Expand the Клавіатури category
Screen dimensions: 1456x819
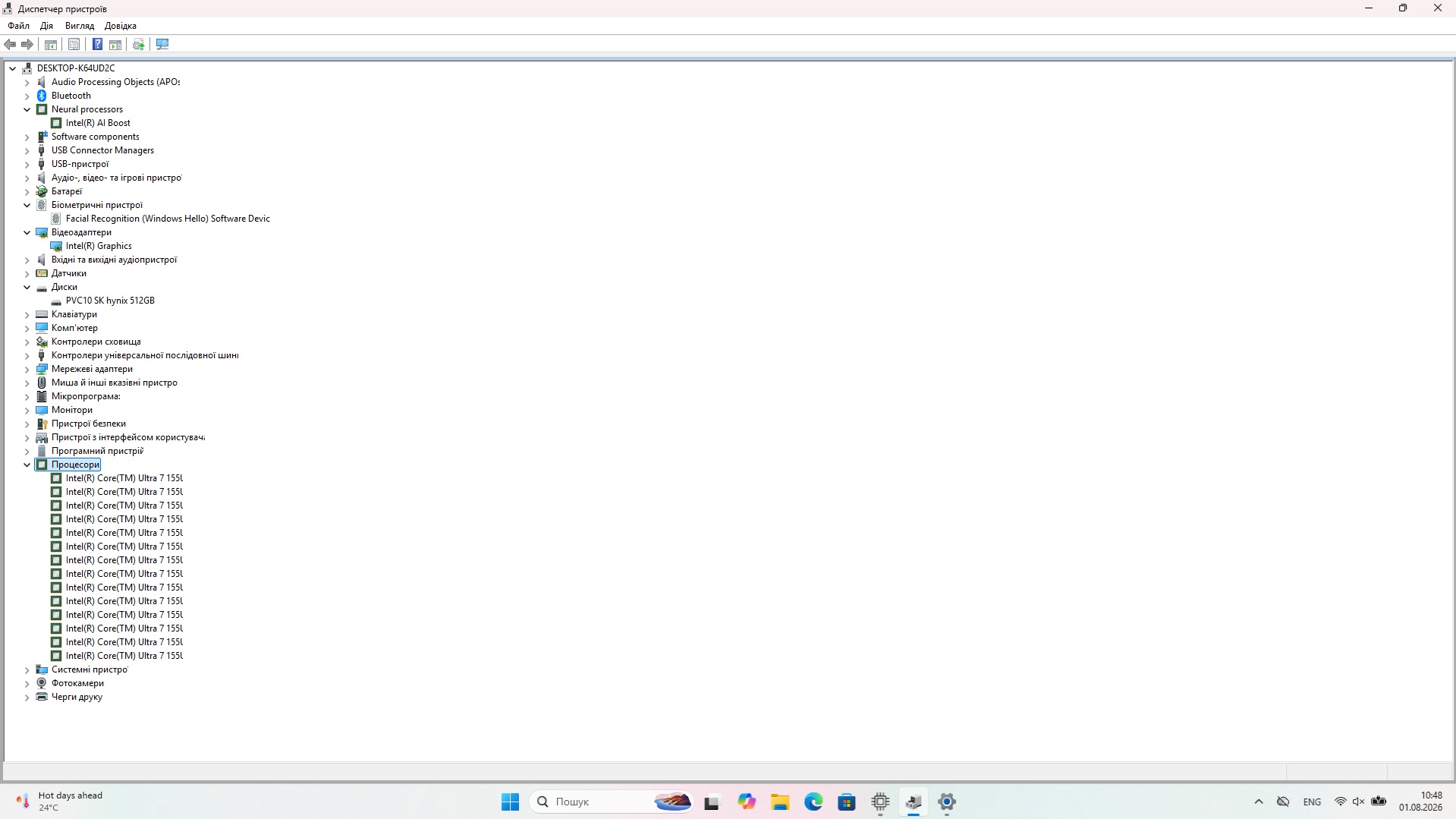pos(27,314)
